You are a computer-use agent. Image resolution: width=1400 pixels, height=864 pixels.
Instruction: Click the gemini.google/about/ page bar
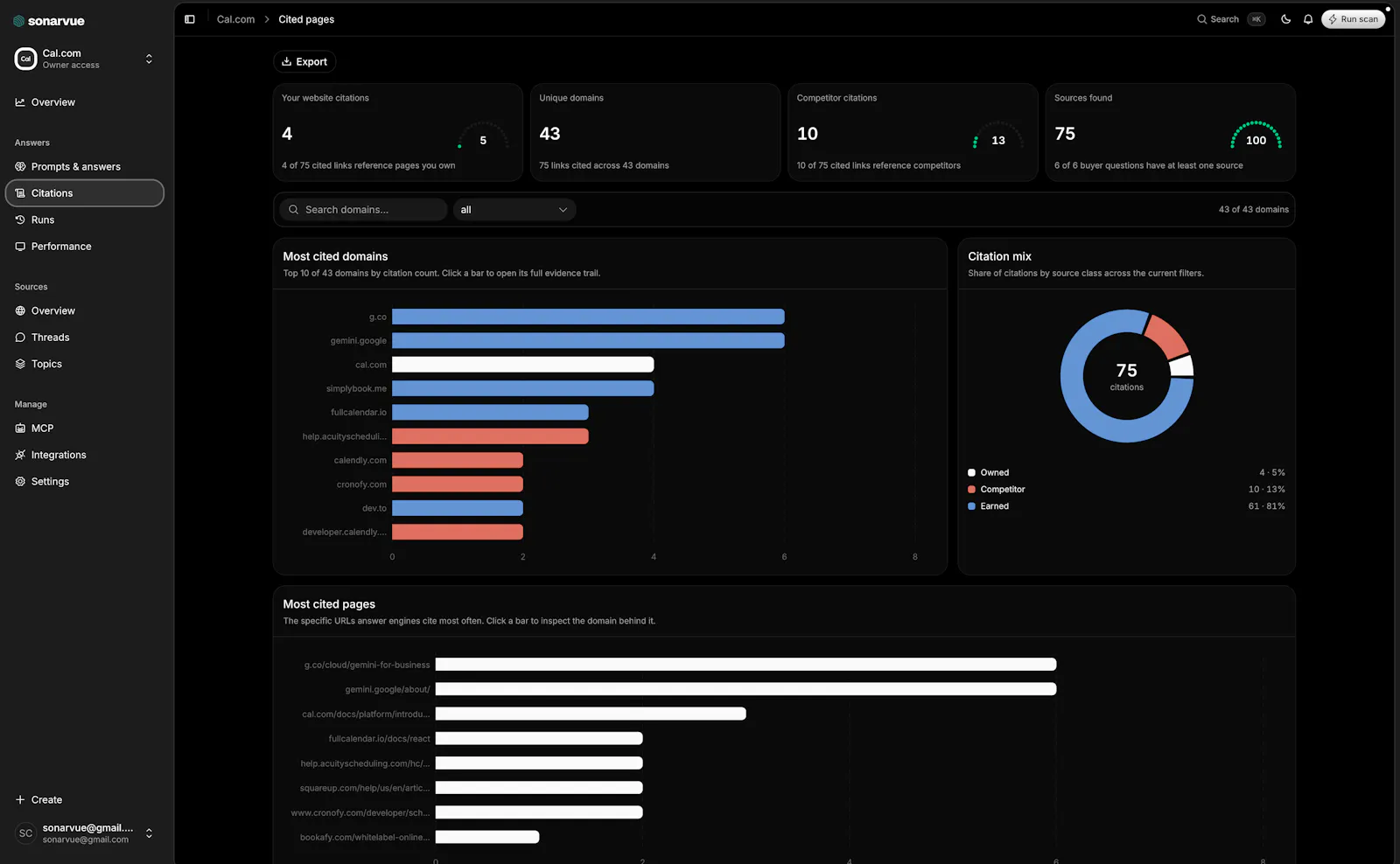click(745, 689)
